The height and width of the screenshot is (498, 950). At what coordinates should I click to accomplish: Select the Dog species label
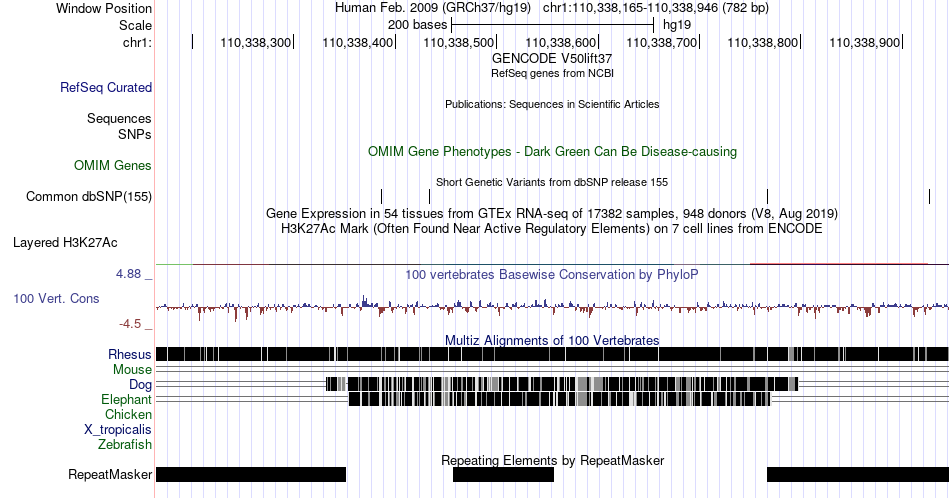140,385
